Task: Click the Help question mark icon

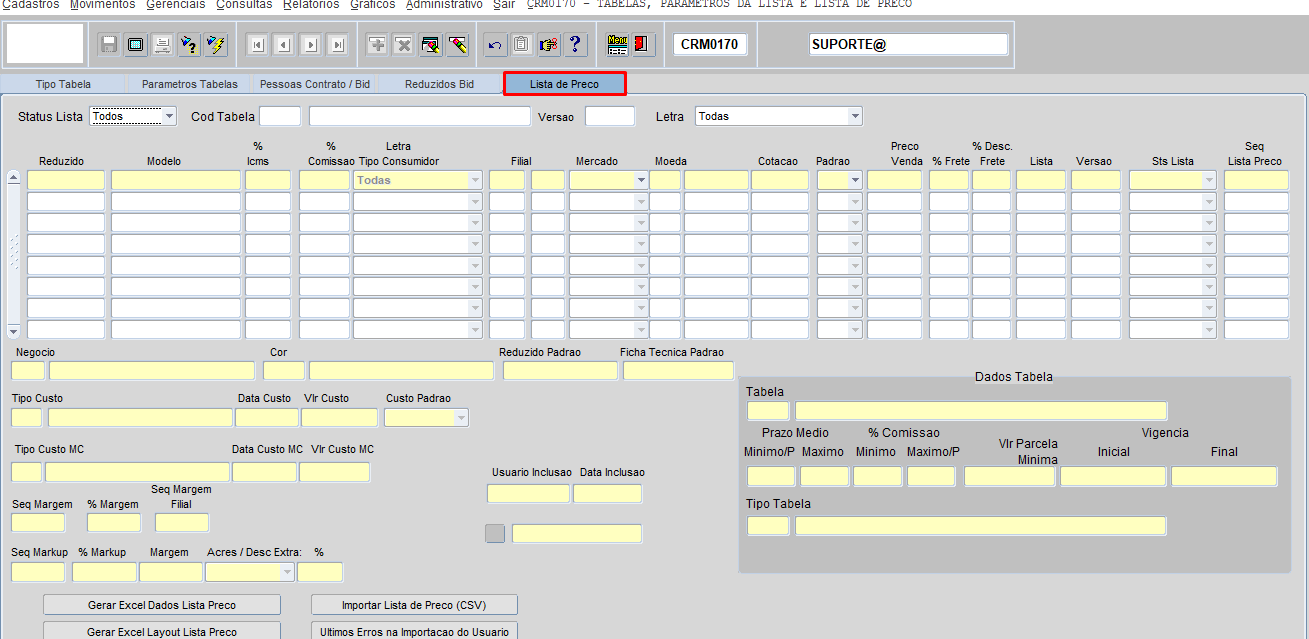Action: coord(575,45)
